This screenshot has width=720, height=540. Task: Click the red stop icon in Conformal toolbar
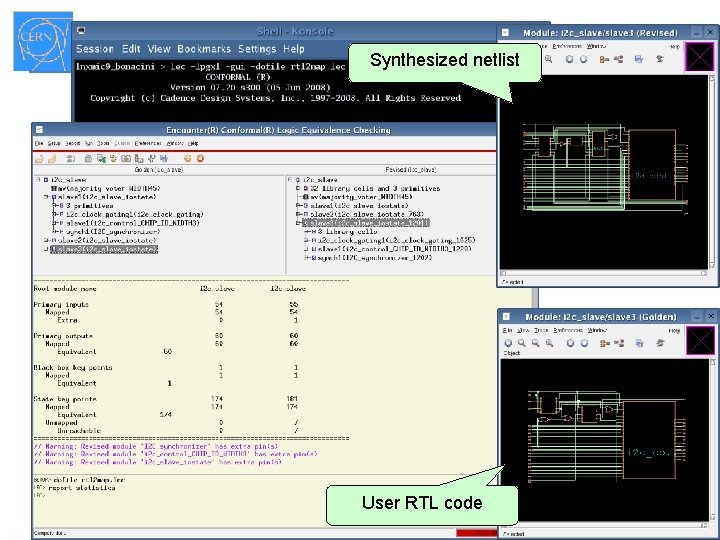pos(200,159)
